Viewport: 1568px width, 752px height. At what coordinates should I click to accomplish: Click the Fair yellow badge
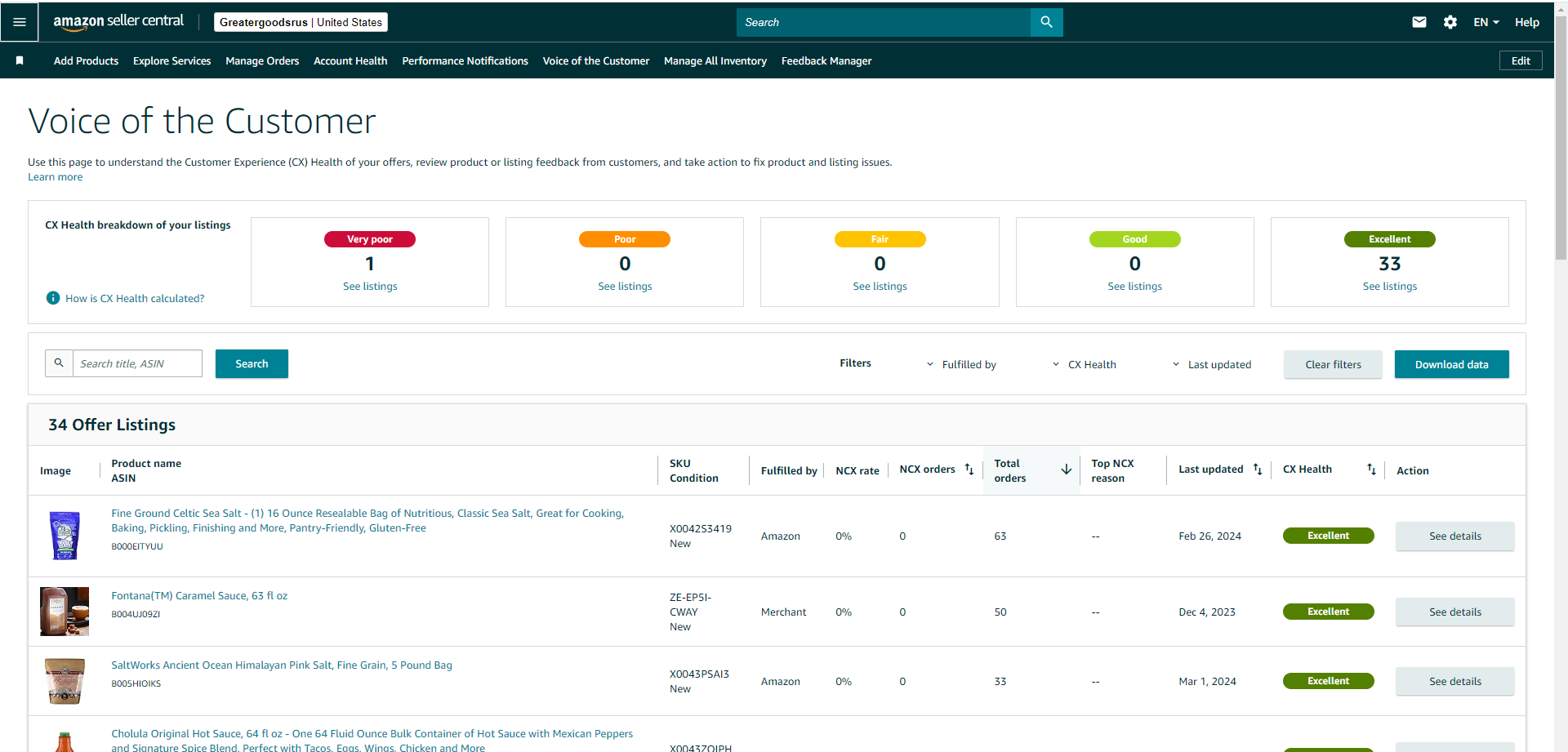tap(880, 239)
